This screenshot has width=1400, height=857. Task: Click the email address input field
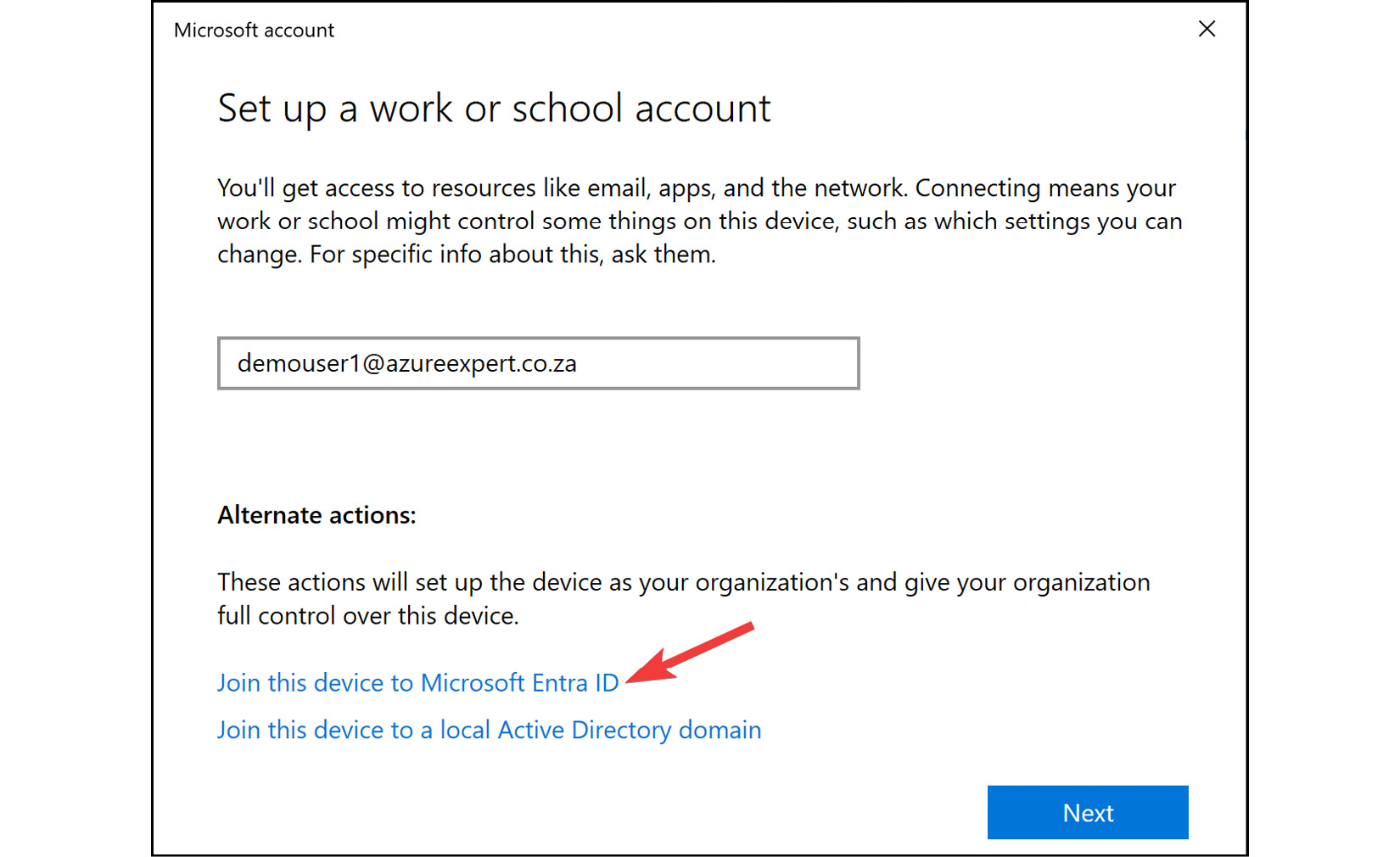pos(538,363)
